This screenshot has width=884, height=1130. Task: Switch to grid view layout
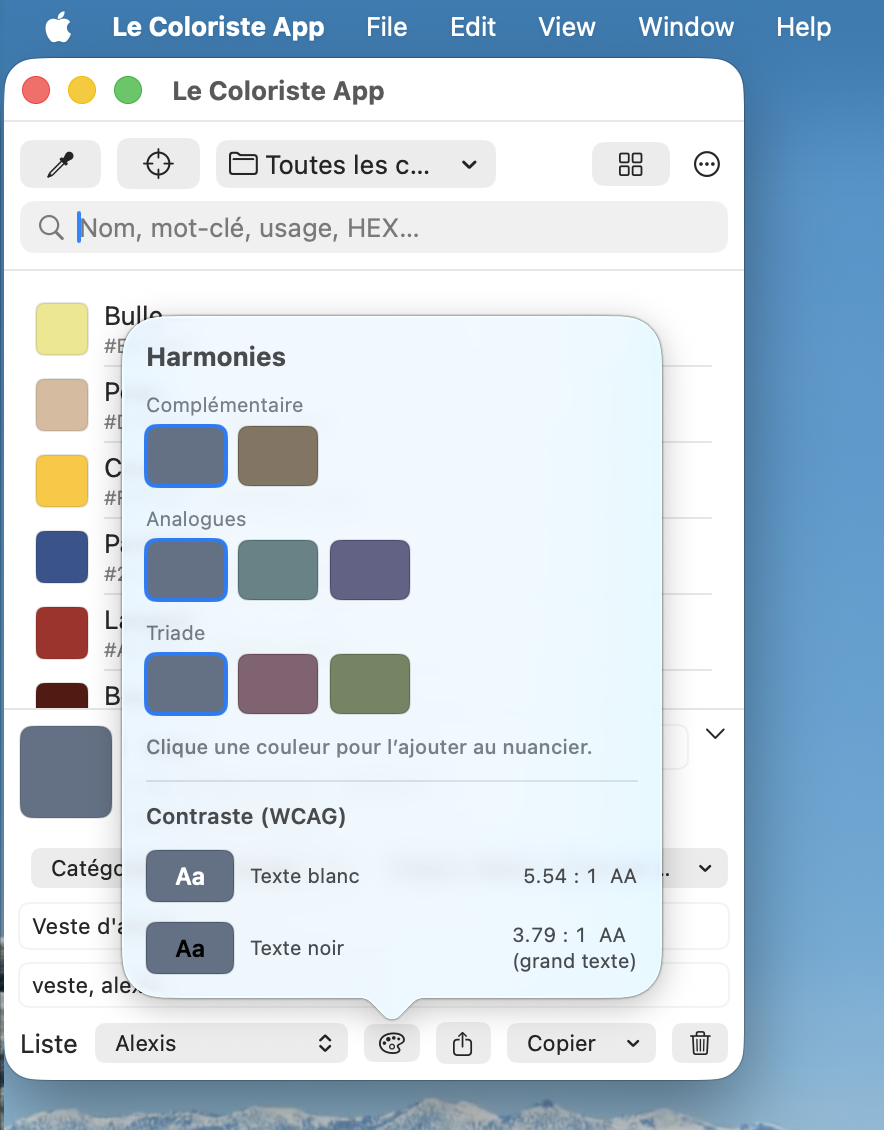point(630,164)
